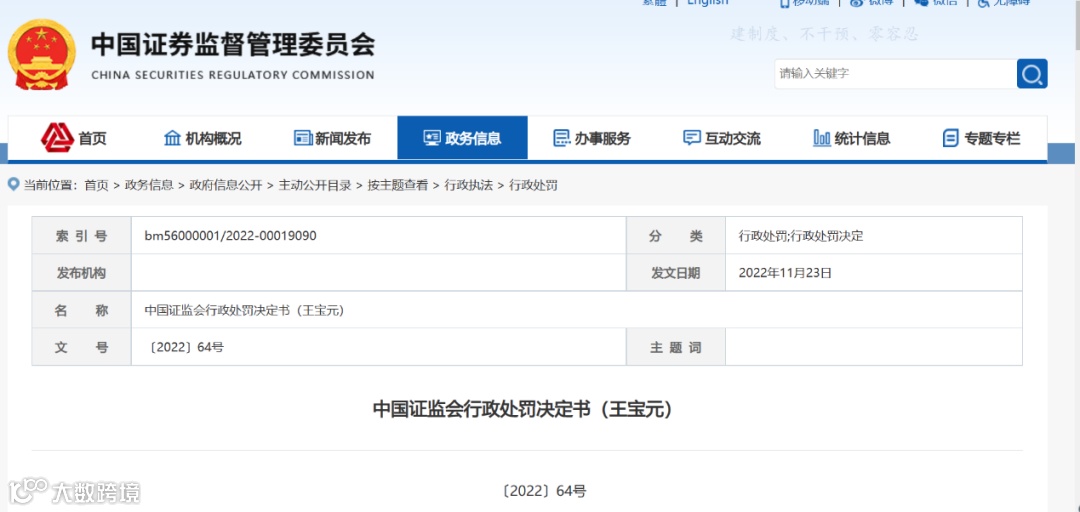Click the 分类 label cell
Image resolution: width=1080 pixels, height=512 pixels.
coord(676,236)
